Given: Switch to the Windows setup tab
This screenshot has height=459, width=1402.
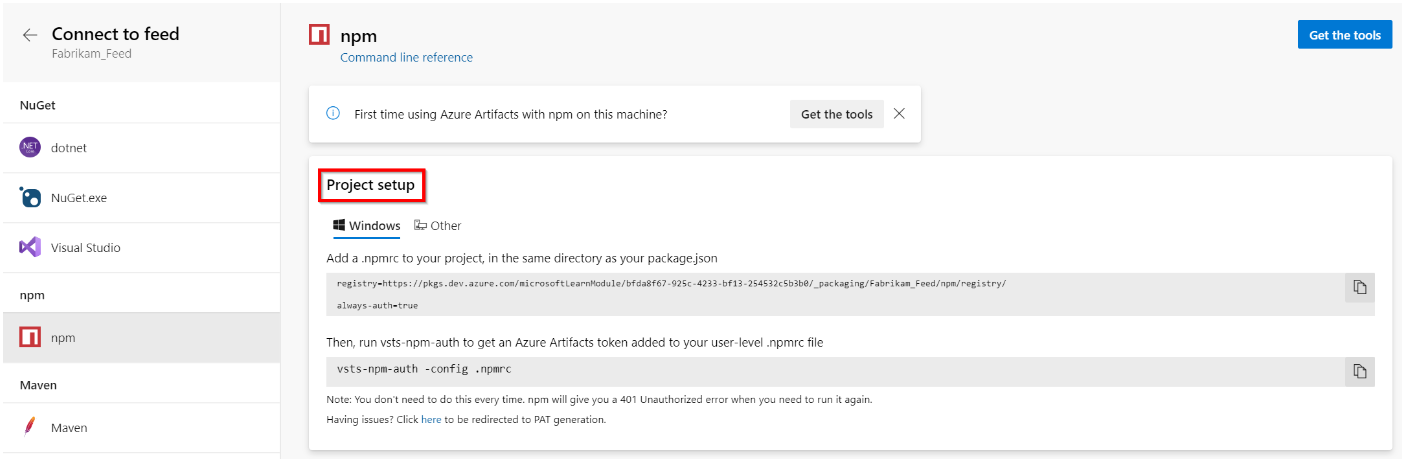Looking at the screenshot, I should [366, 226].
